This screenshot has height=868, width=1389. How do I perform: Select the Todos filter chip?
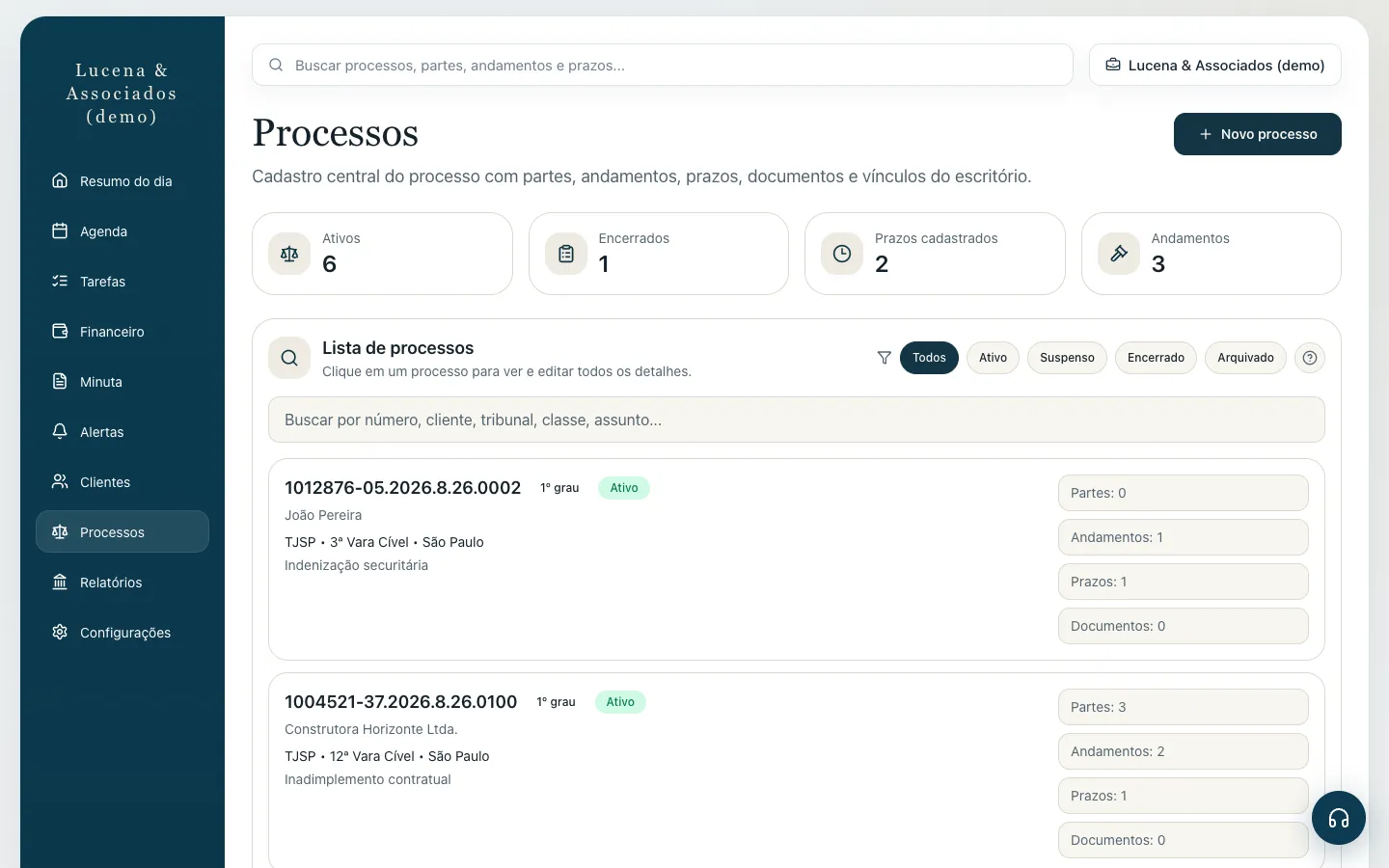point(929,358)
